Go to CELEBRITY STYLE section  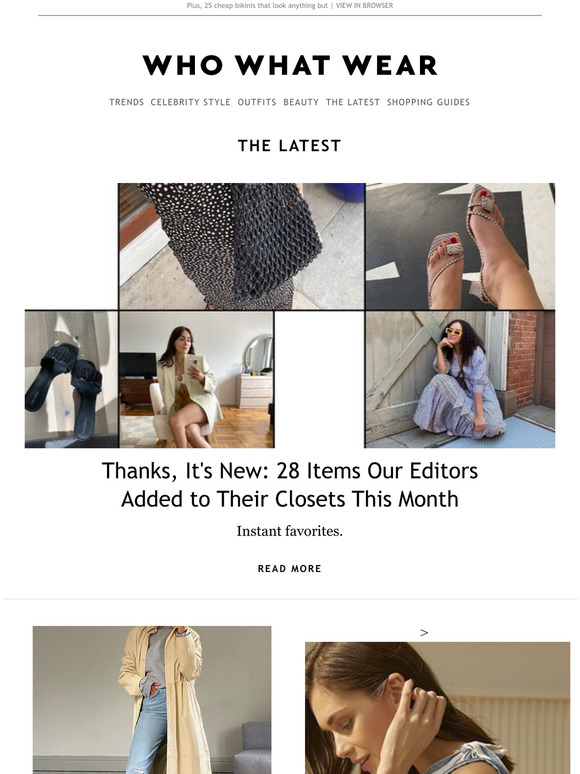point(191,102)
